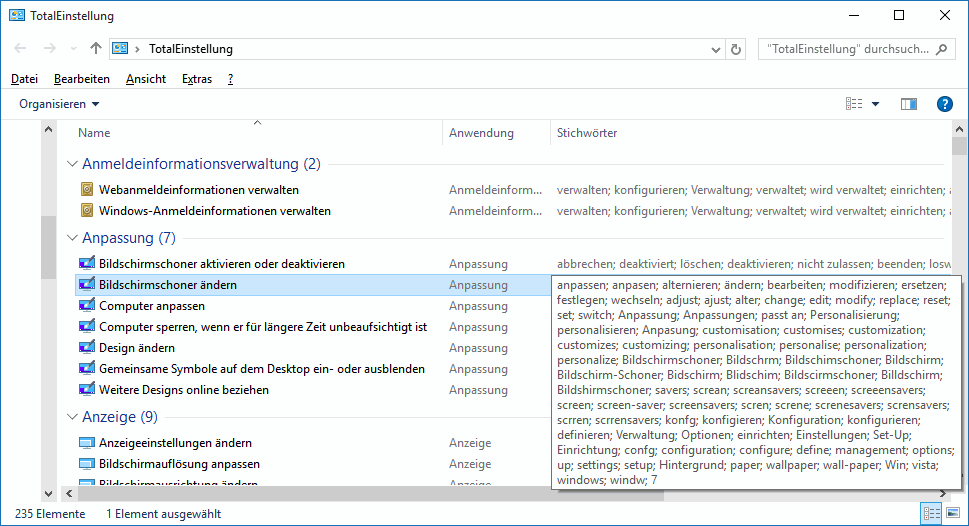Collapse the Anpassung group
969x526 pixels.
tap(72, 238)
